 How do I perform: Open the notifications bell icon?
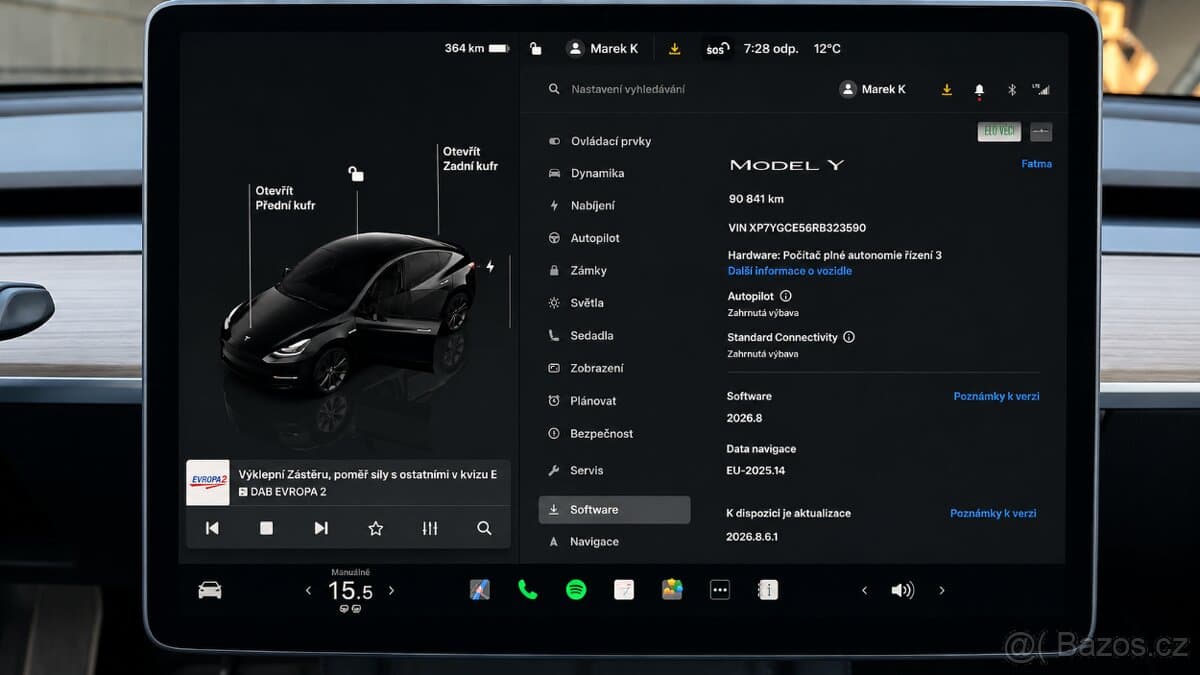[x=979, y=90]
